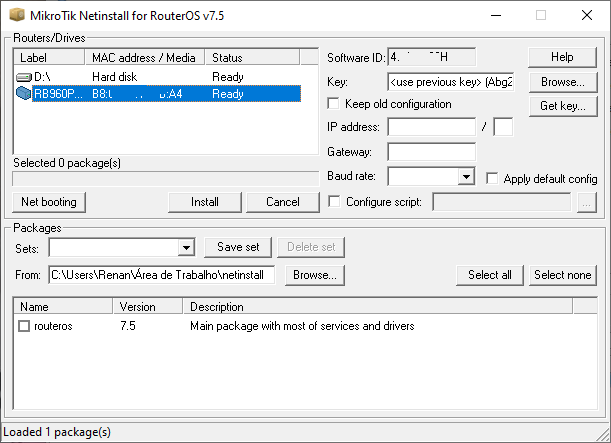Click the netmask field after the slash
Screen dimensions: 611x443
pos(503,127)
